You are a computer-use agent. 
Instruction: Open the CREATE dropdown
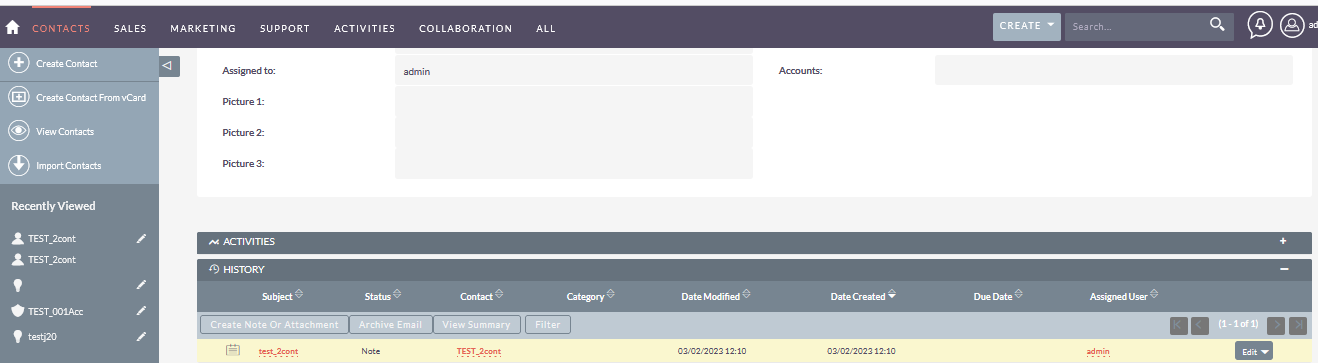(1026, 26)
